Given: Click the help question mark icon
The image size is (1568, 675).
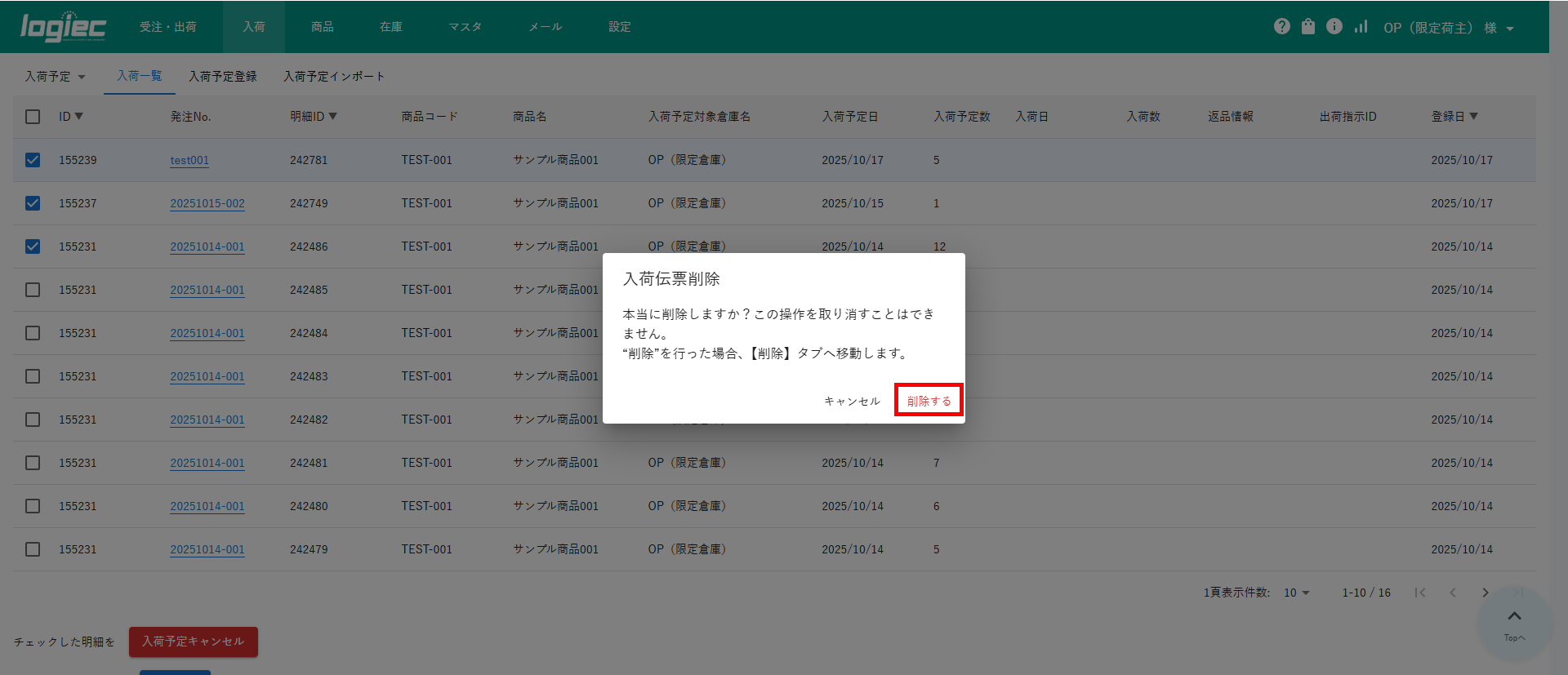Looking at the screenshot, I should (1281, 27).
